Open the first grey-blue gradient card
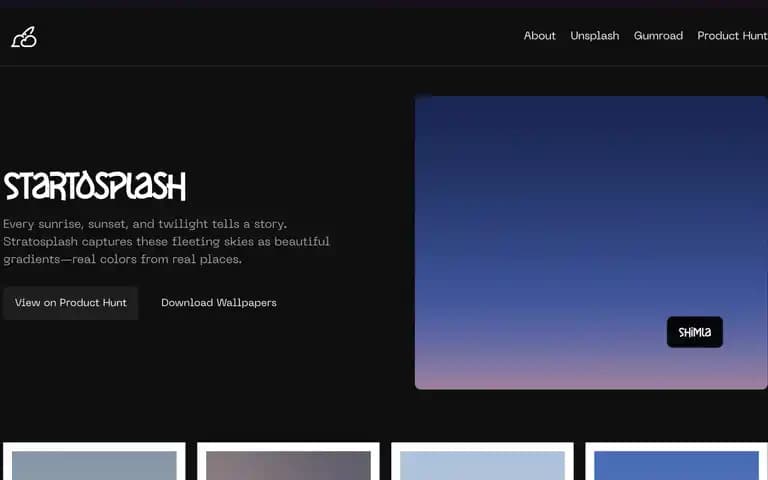This screenshot has height=480, width=768. point(94,461)
